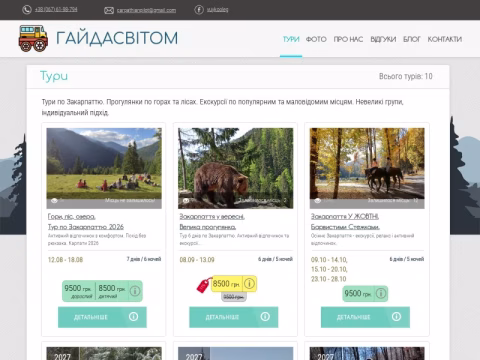
Task: Open the БЛОГ section
Action: coord(412,39)
